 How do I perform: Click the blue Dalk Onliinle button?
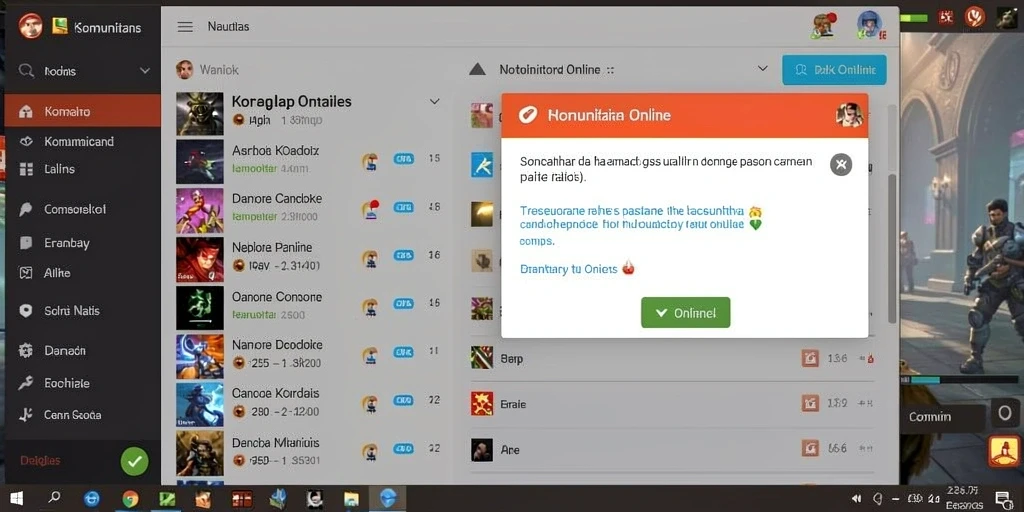coord(834,70)
